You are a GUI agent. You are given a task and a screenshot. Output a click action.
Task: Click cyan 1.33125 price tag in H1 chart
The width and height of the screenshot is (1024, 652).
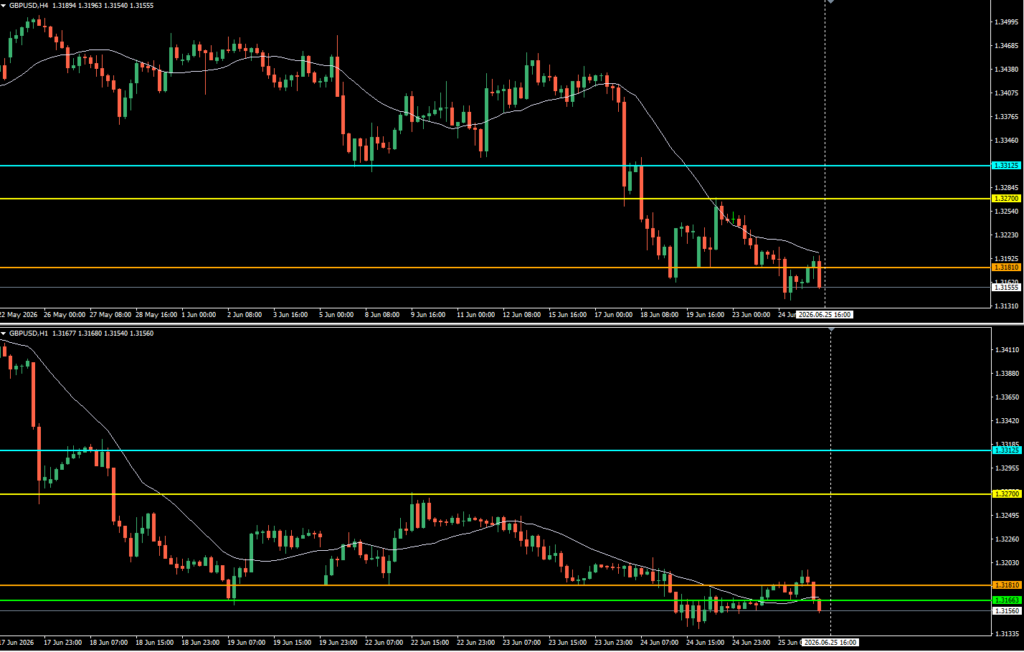point(1006,451)
